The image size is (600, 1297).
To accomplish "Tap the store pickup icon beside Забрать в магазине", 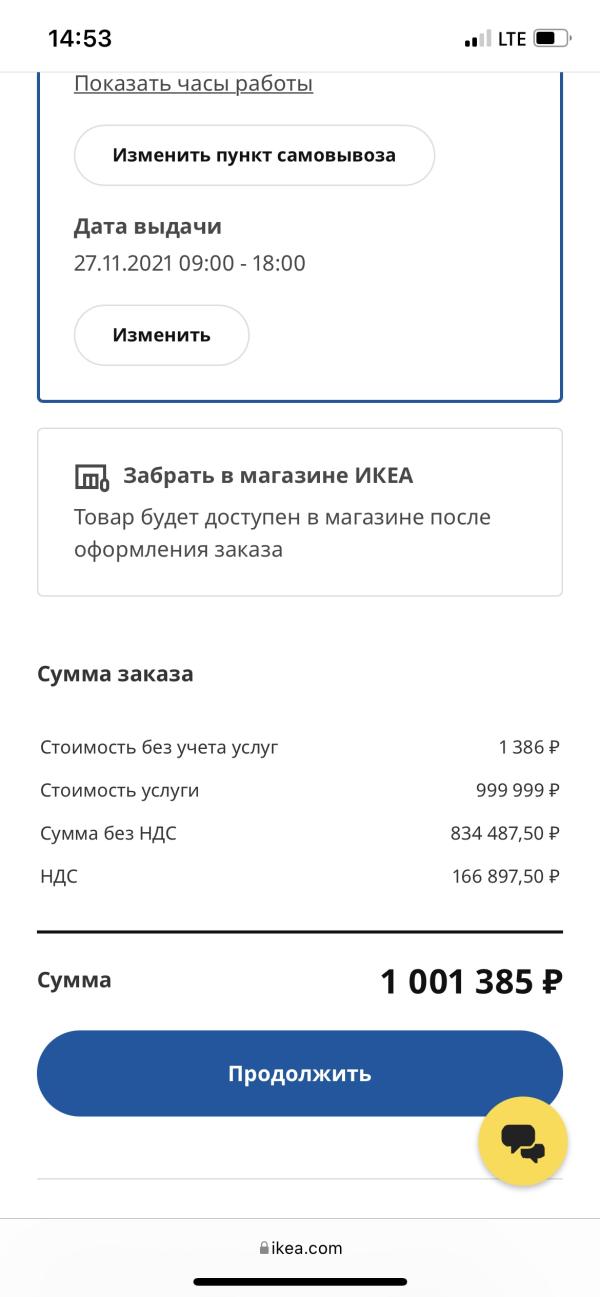I will pyautogui.click(x=91, y=477).
